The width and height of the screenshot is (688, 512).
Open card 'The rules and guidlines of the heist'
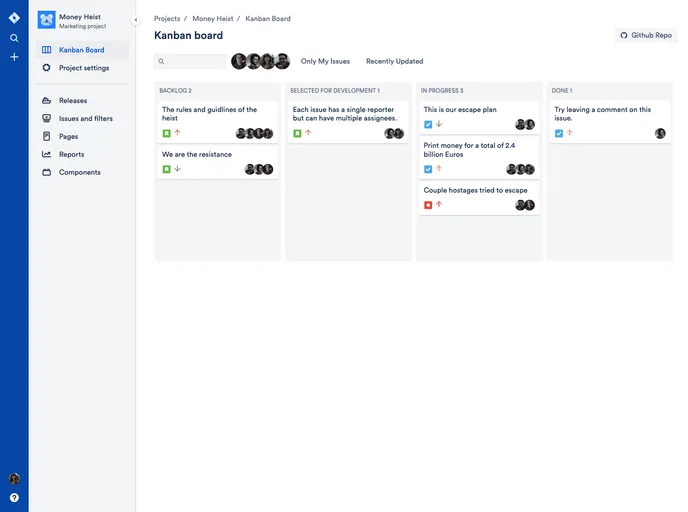[x=218, y=122]
